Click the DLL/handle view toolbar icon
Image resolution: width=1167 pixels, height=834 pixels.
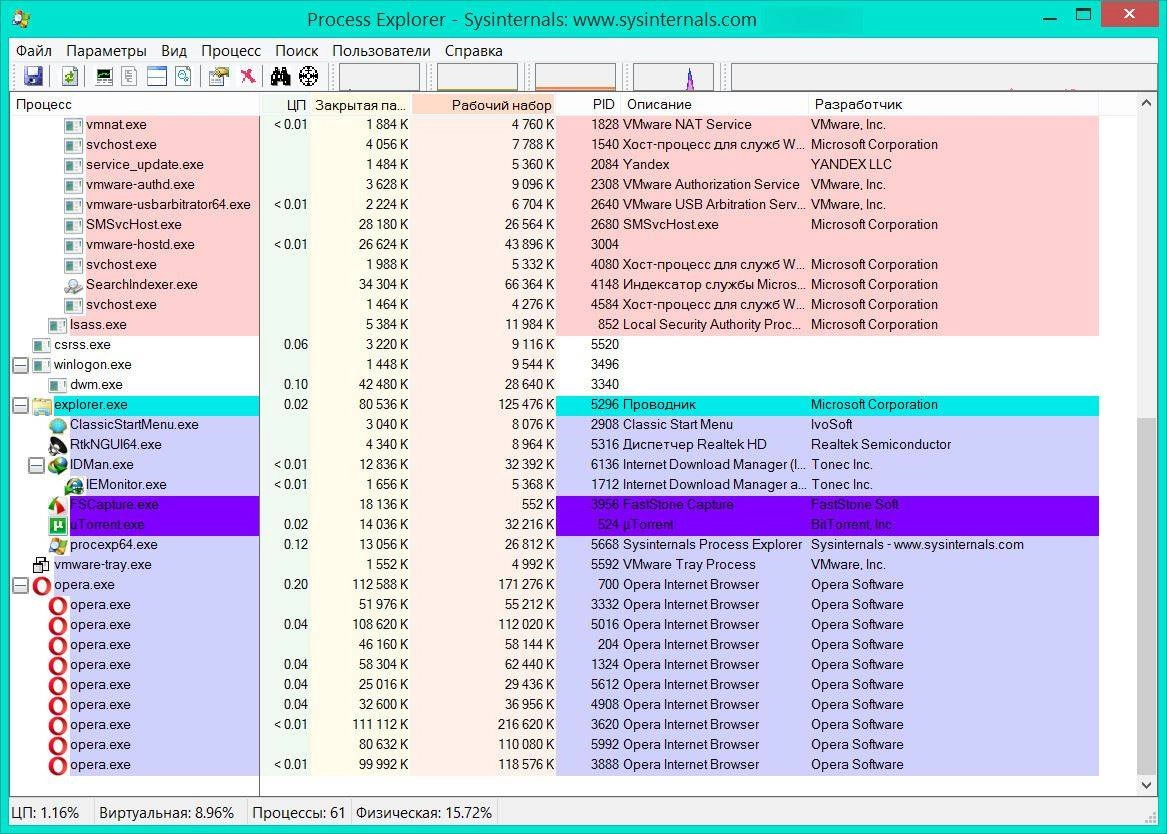click(183, 76)
